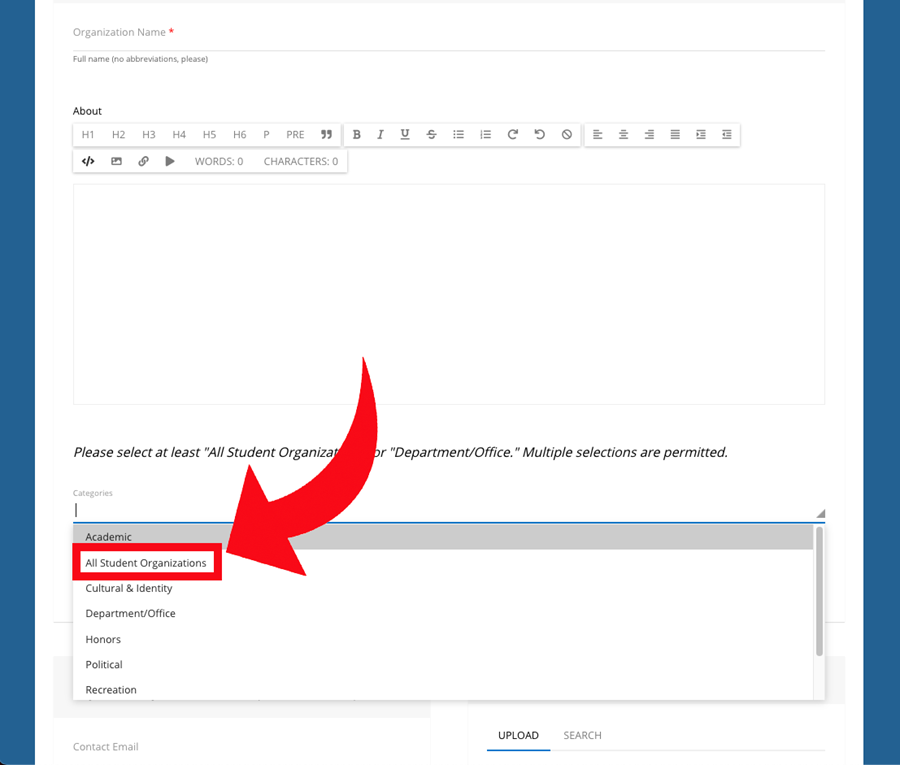
Task: Choose 'All Student Organizations' category
Action: click(146, 563)
